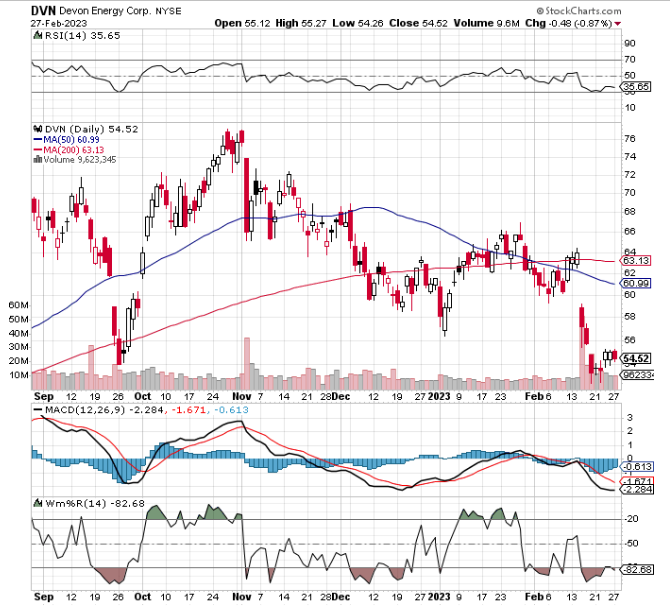Click the red down triangle after Chg
Screen dimensions: 670x608
point(617,24)
